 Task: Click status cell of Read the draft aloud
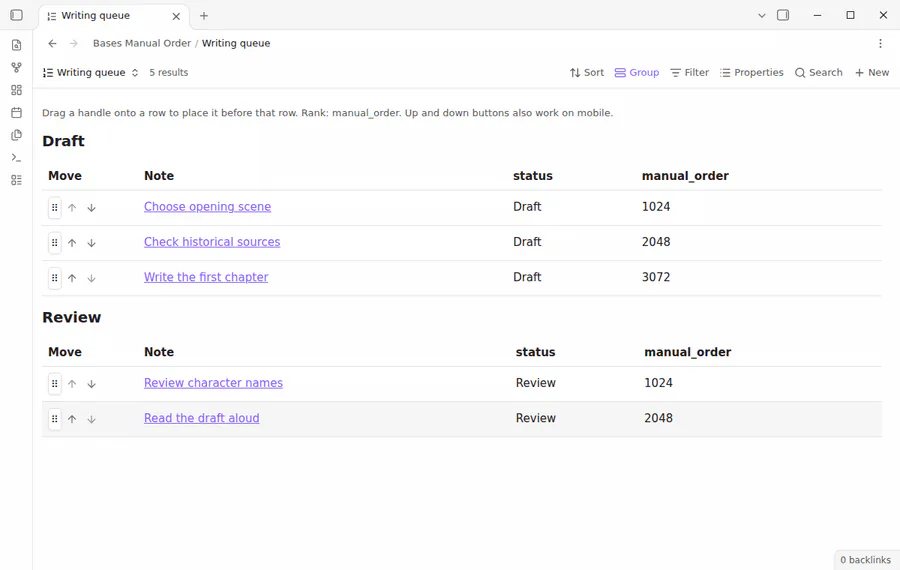point(535,418)
